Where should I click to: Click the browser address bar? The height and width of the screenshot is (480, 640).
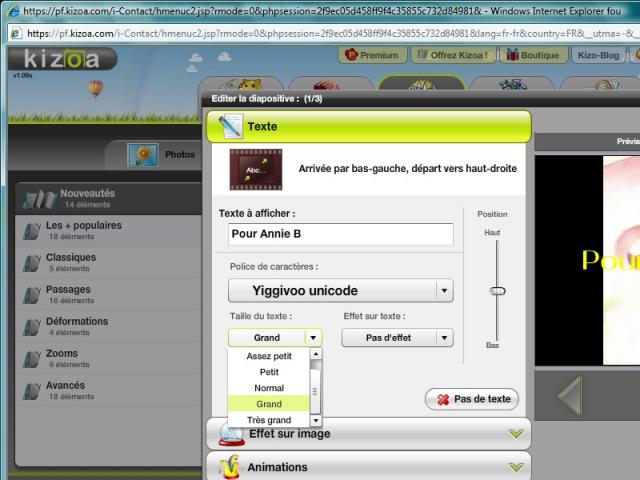[322, 33]
